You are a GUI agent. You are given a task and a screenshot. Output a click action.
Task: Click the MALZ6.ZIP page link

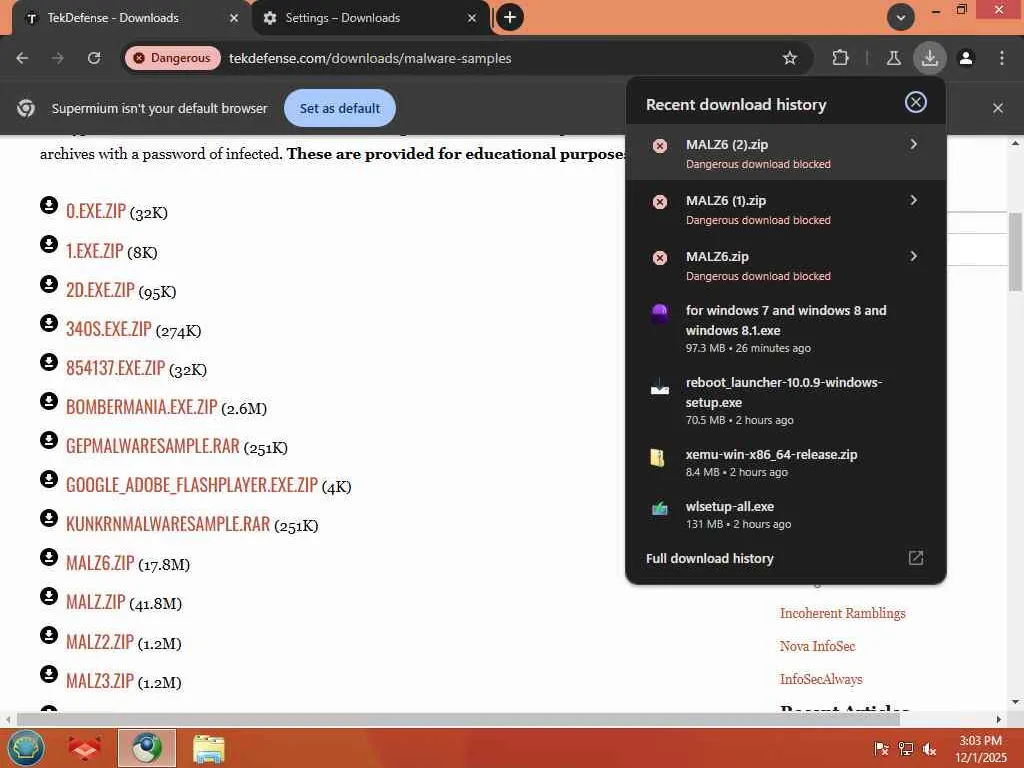pos(100,563)
